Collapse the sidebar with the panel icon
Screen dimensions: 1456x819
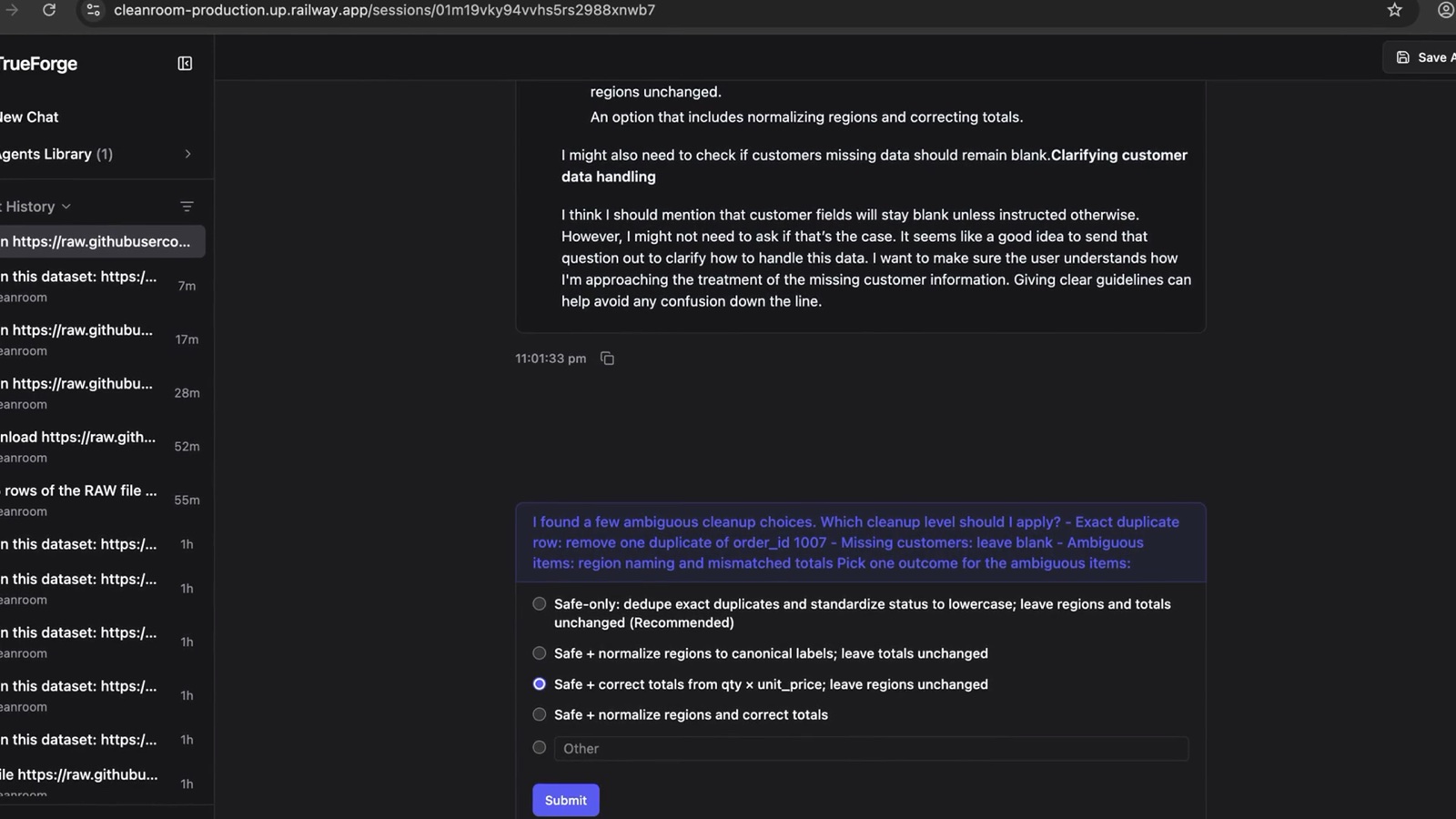tap(185, 64)
